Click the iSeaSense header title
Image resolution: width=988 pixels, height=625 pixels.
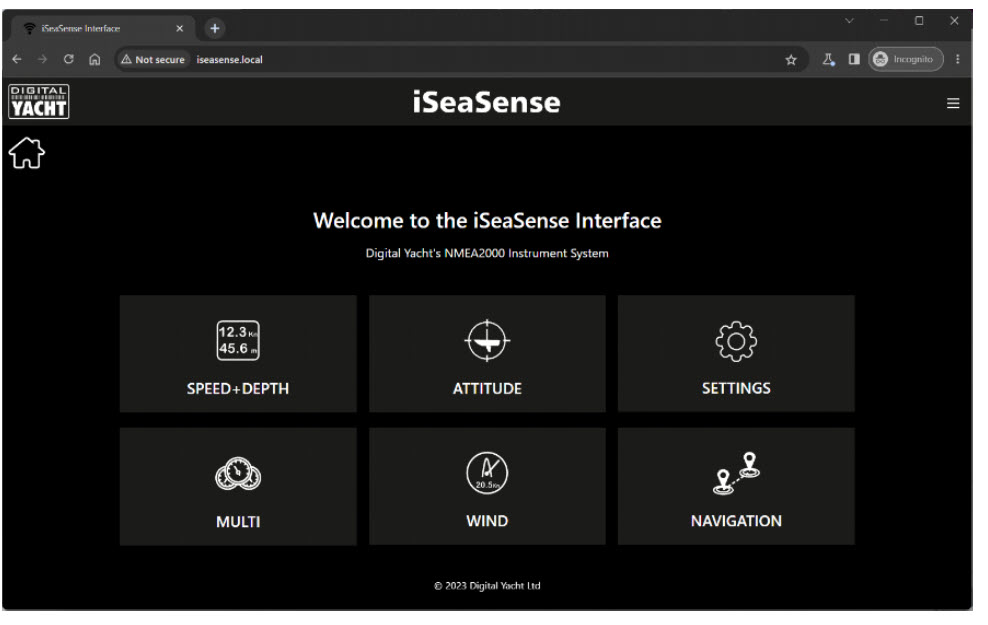pyautogui.click(x=486, y=102)
